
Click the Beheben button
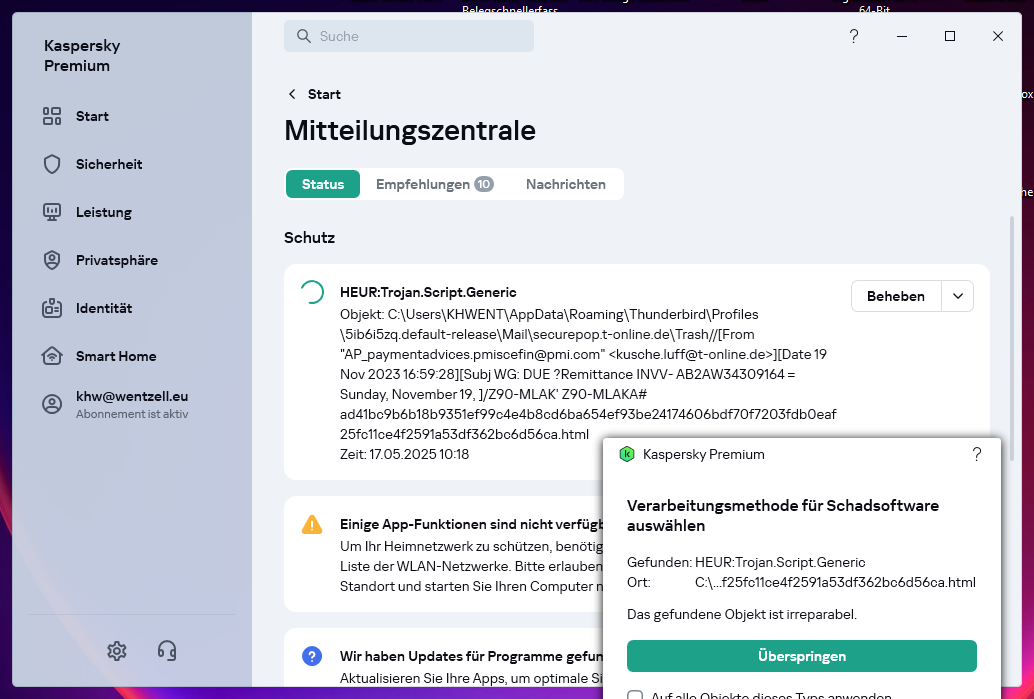coord(896,296)
